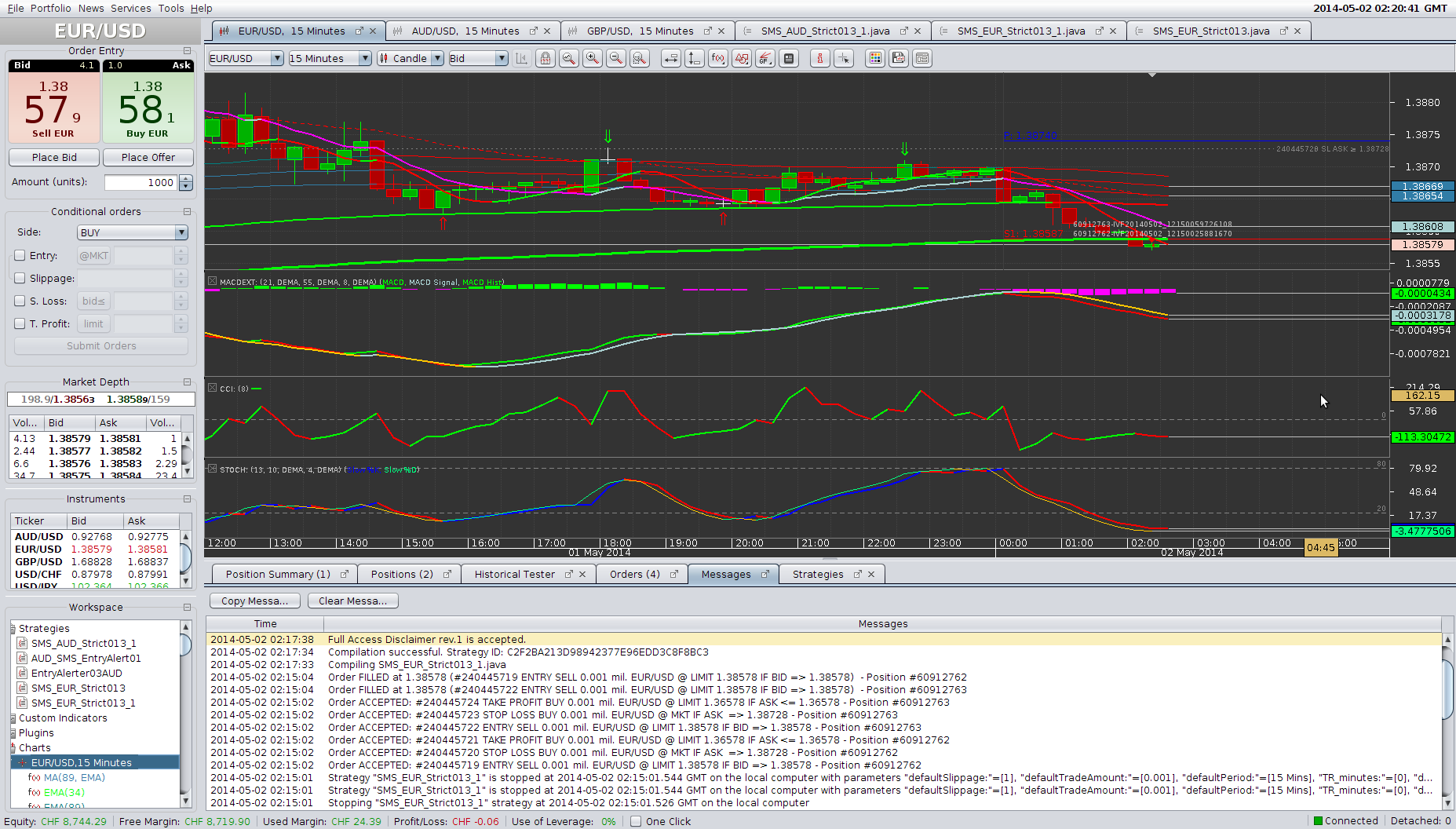Toggle the One Click checkbox
This screenshot has width=1456, height=829.
click(636, 821)
